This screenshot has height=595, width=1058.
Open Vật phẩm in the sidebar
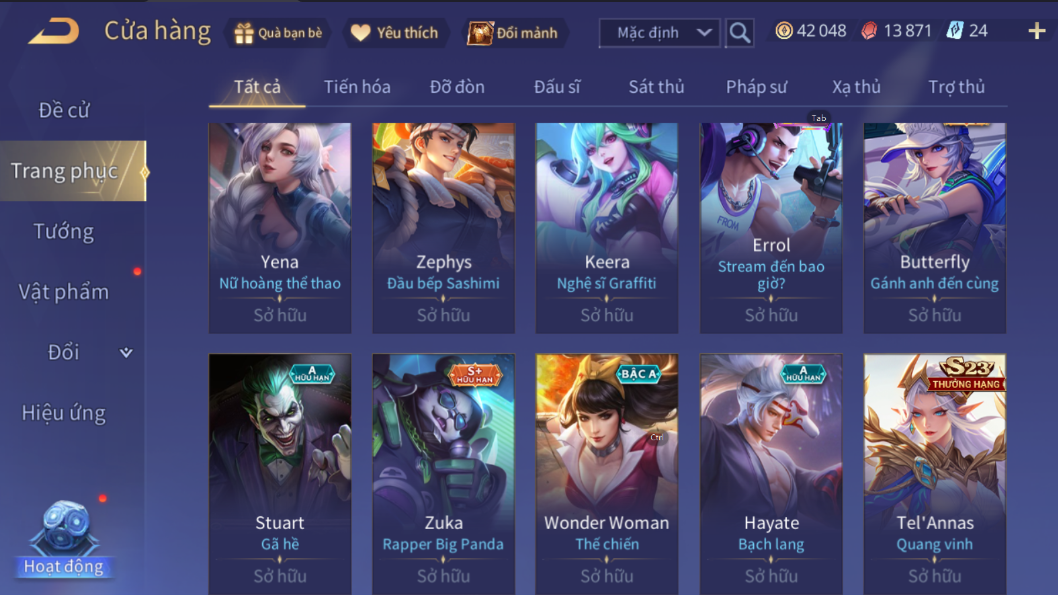[x=63, y=292]
